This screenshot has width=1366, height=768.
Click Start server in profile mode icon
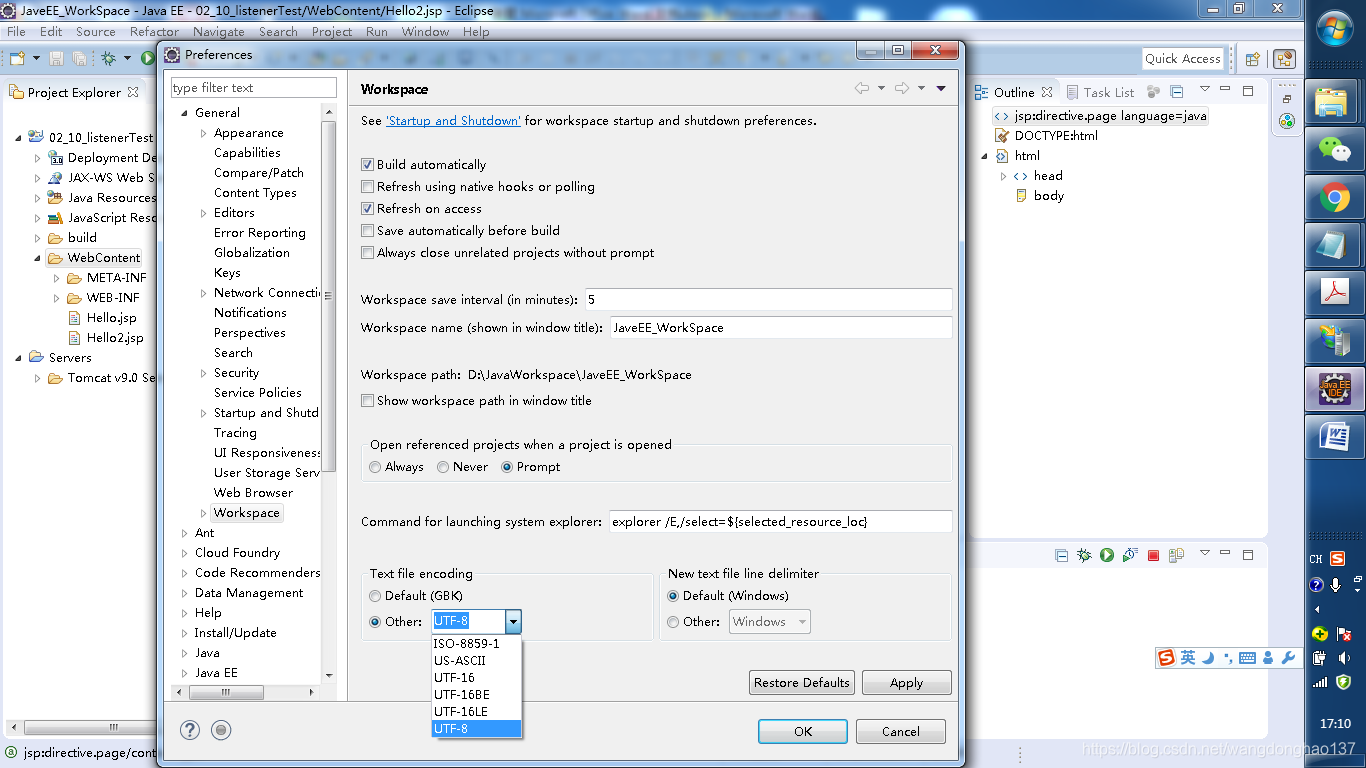1130,555
